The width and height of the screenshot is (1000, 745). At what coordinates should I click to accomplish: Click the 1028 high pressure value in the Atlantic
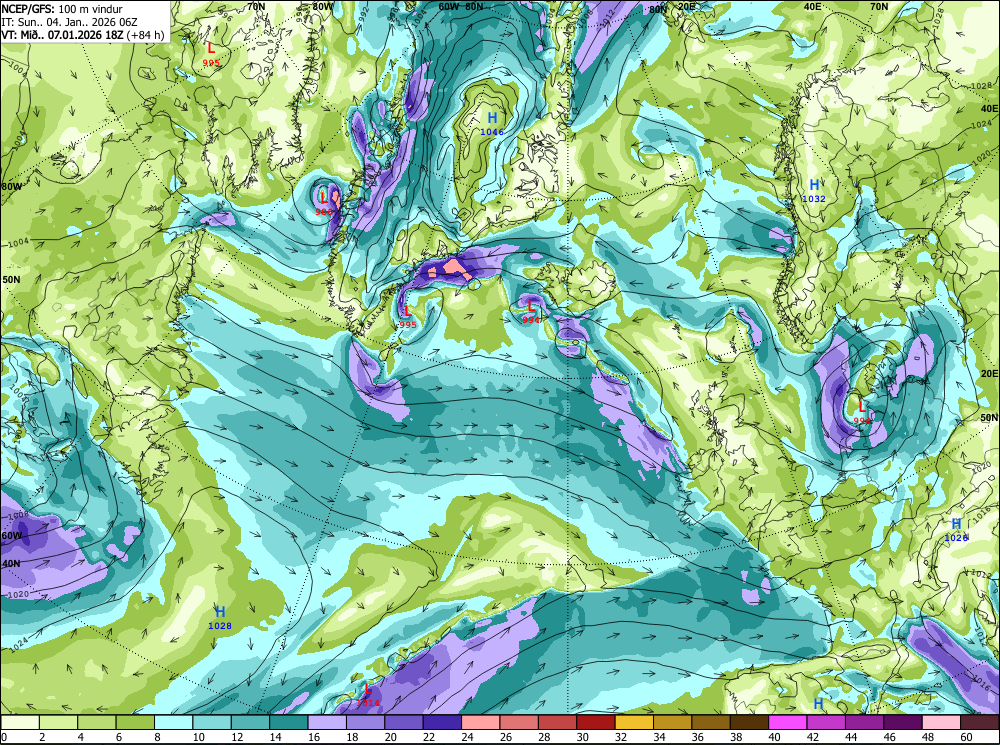click(x=220, y=626)
